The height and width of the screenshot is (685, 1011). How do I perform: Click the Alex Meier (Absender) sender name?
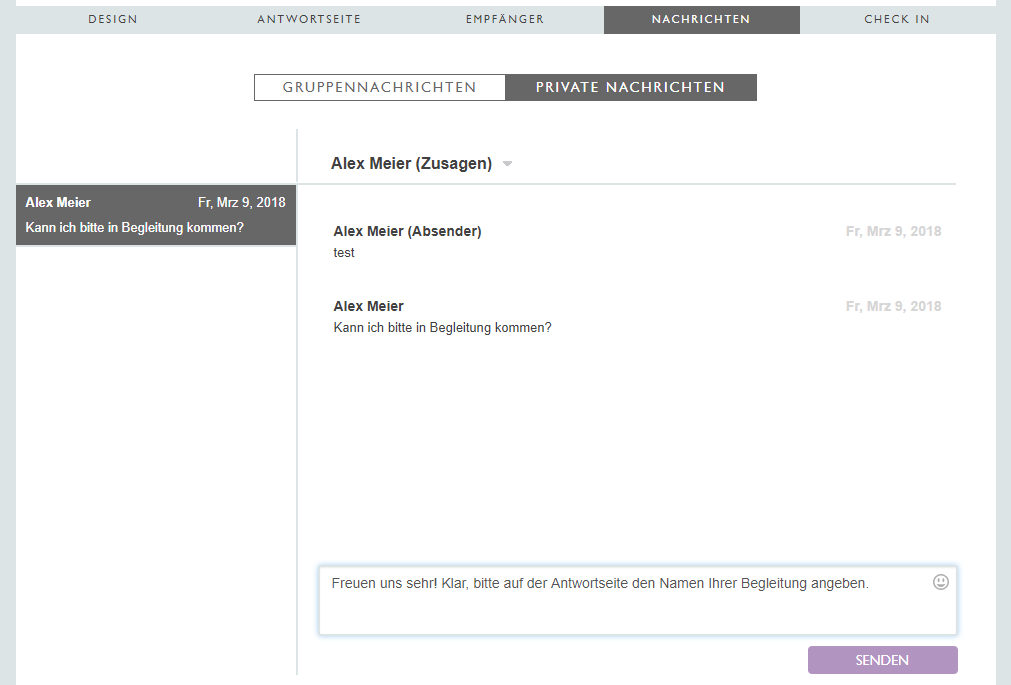coord(407,232)
